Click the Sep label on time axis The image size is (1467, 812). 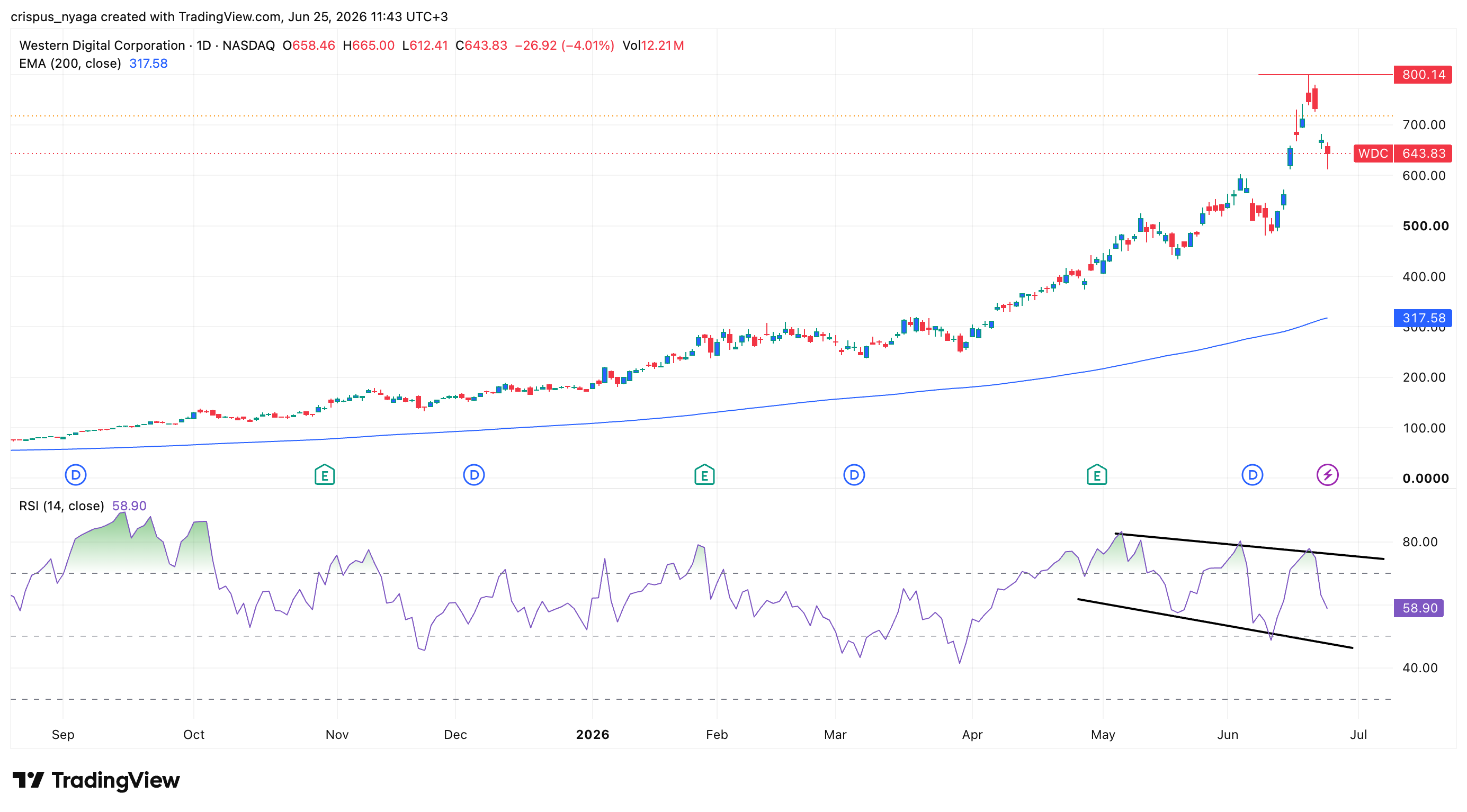point(62,735)
